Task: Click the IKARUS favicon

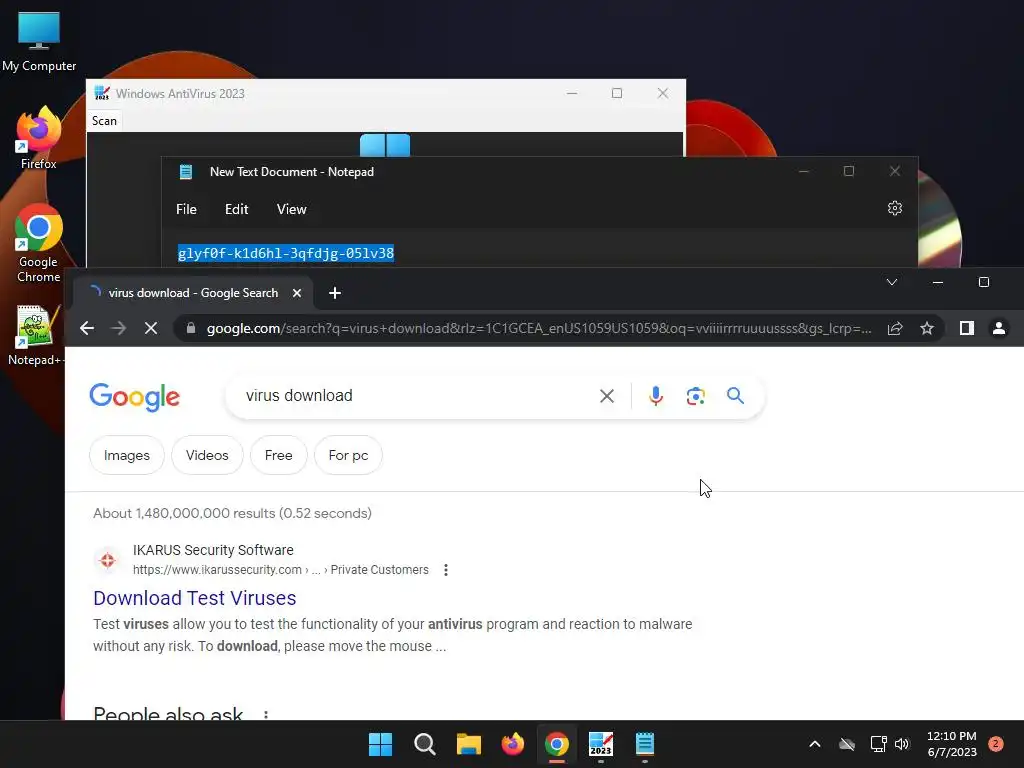Action: (108, 560)
